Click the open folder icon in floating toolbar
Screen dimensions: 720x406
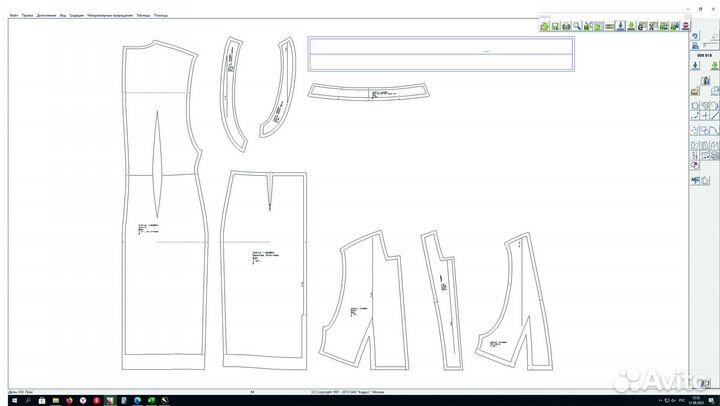[545, 27]
